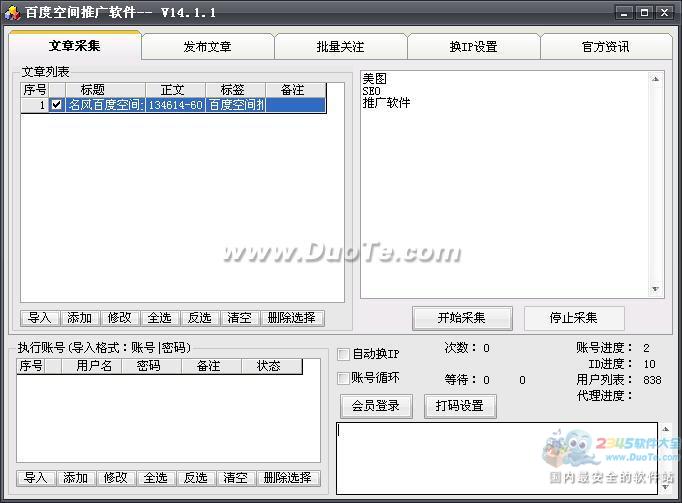
Task: Click 全选 under the account list
Action: tap(156, 478)
